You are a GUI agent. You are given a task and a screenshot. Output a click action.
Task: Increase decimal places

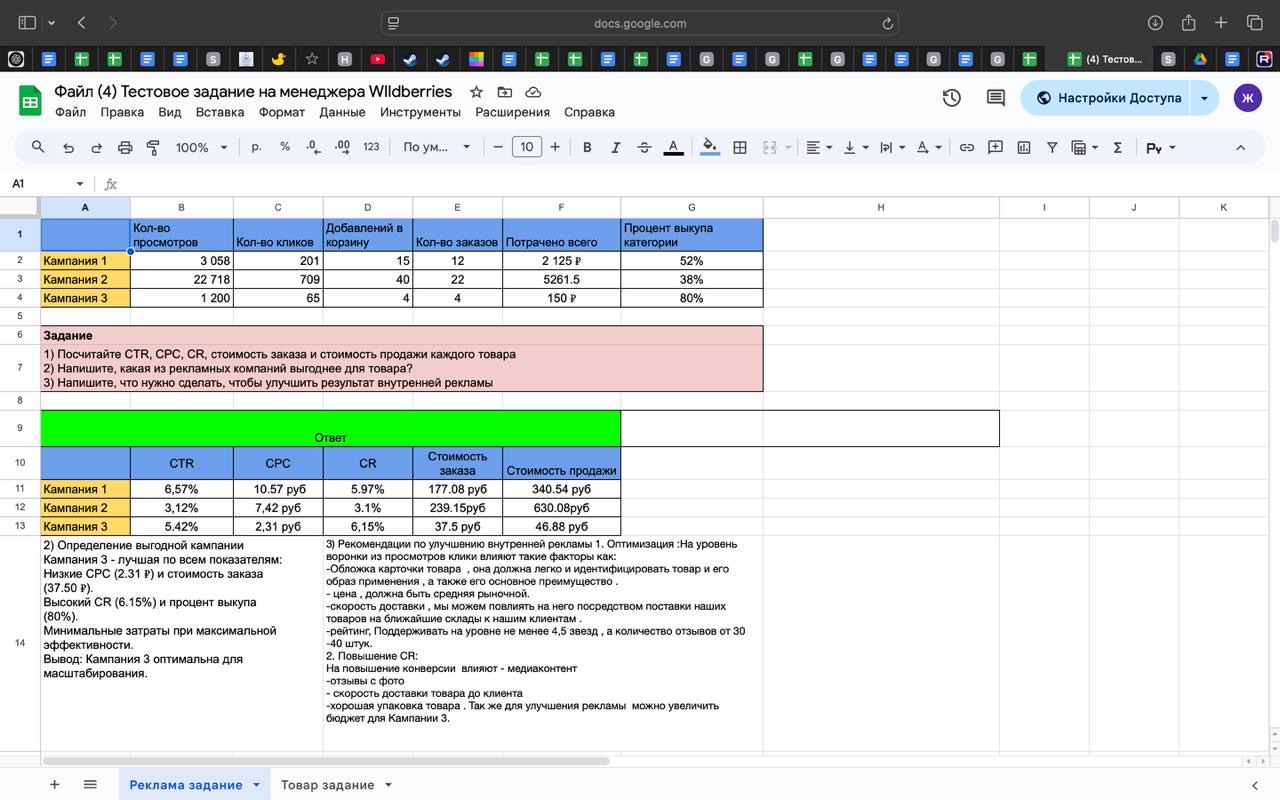tap(342, 147)
